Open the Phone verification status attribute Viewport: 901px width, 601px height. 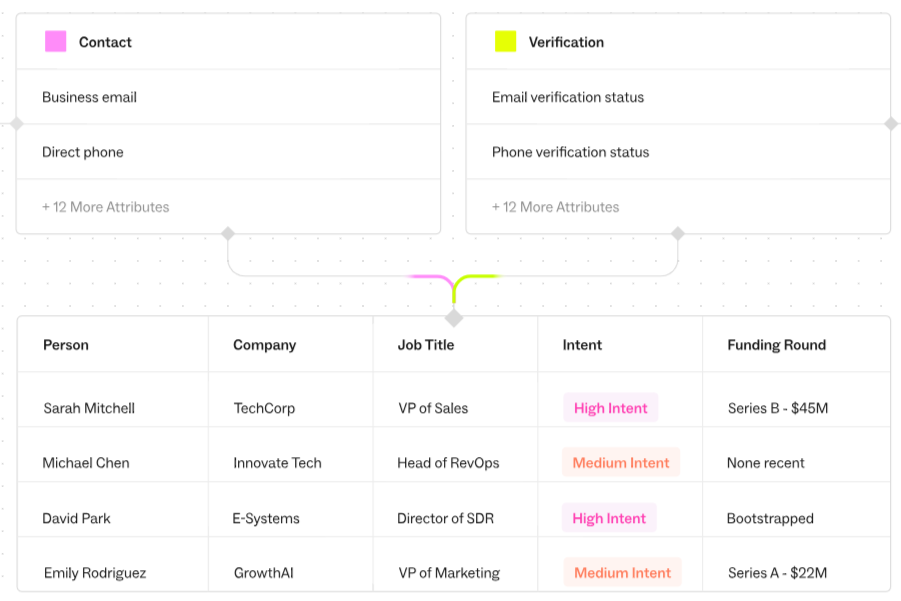click(678, 152)
